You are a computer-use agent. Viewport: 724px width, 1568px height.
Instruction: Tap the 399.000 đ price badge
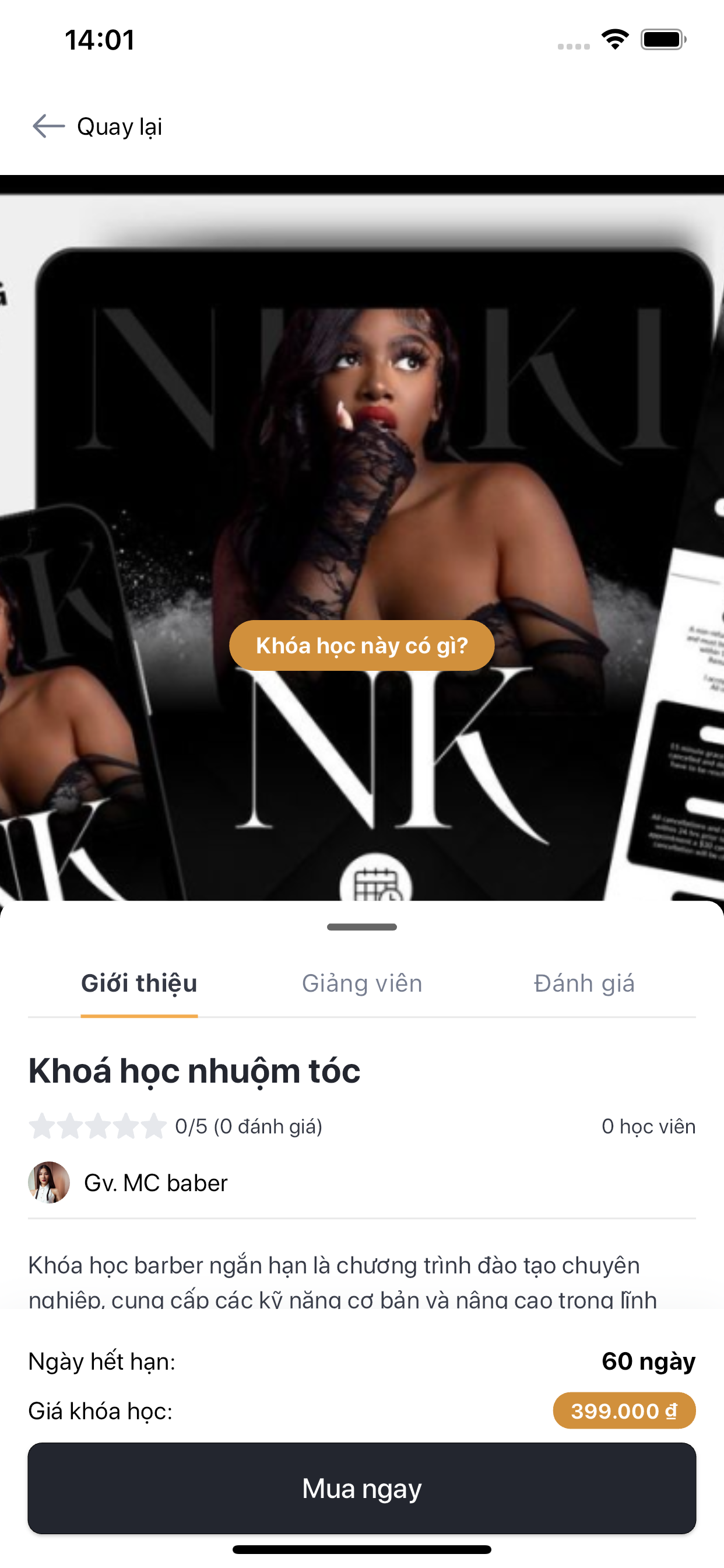[x=624, y=1410]
